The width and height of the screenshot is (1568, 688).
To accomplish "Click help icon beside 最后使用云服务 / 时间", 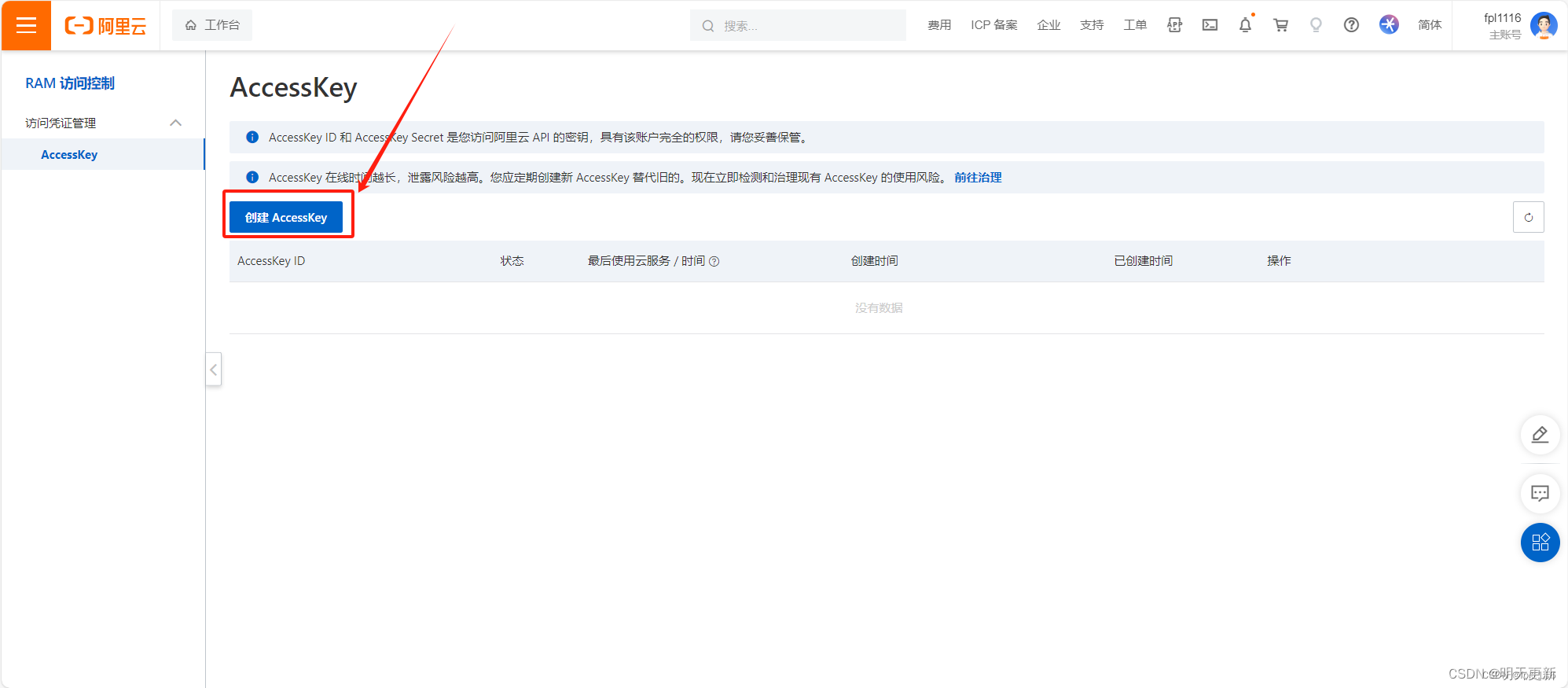I will [x=714, y=262].
